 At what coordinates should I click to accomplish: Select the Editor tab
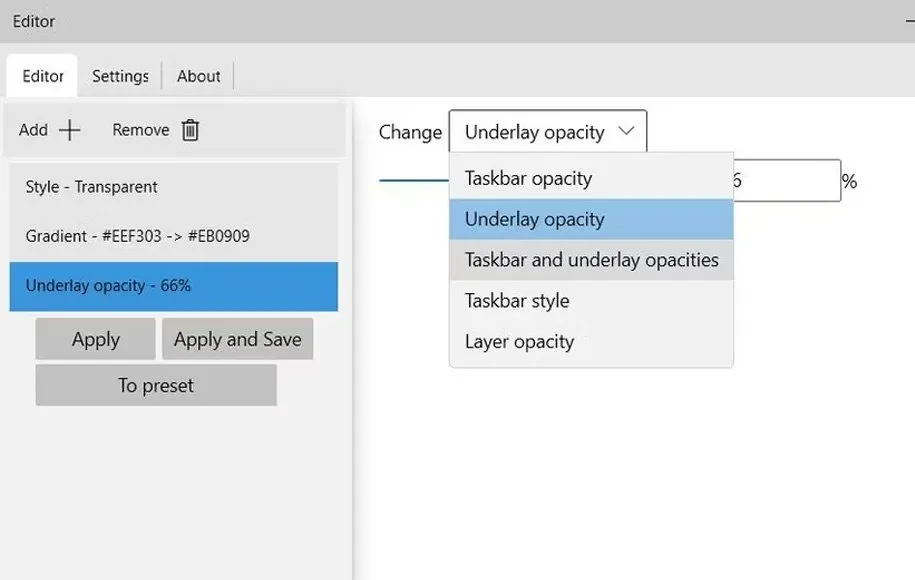(41, 75)
